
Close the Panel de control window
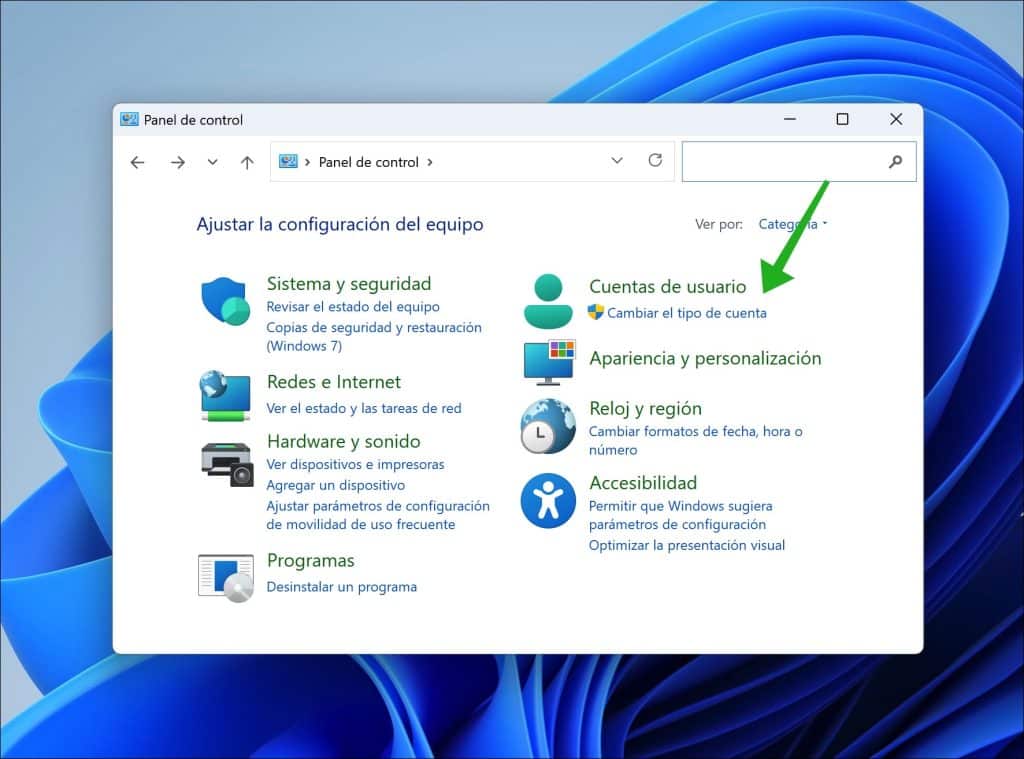pos(896,119)
